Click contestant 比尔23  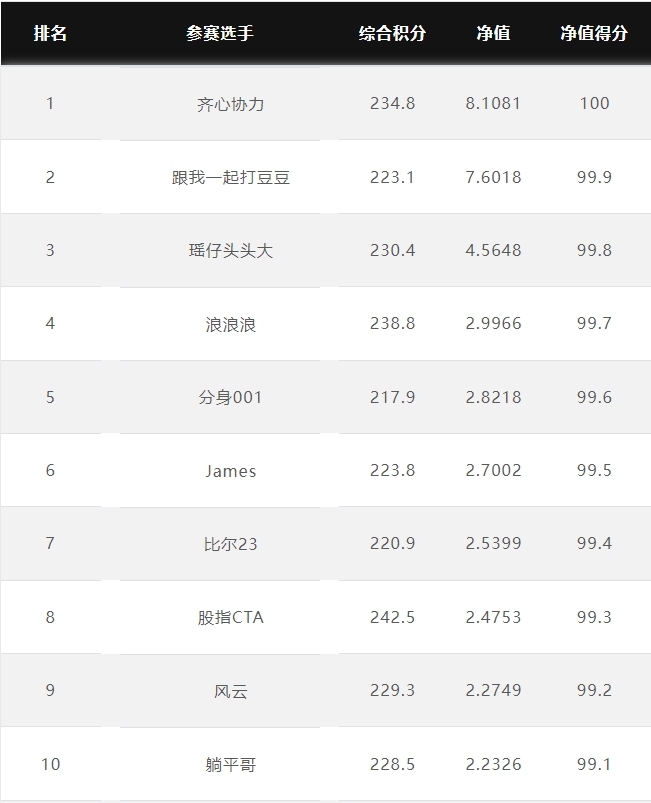[x=230, y=544]
